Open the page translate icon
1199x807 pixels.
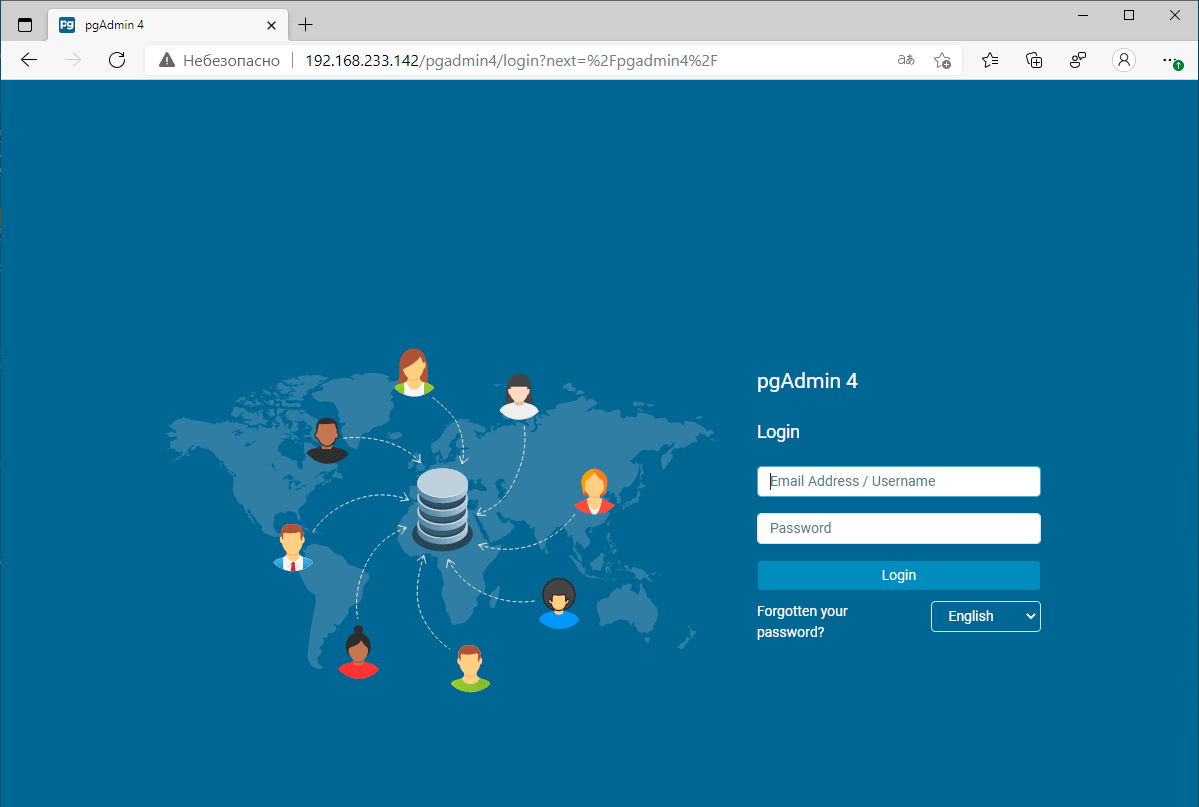(x=905, y=60)
